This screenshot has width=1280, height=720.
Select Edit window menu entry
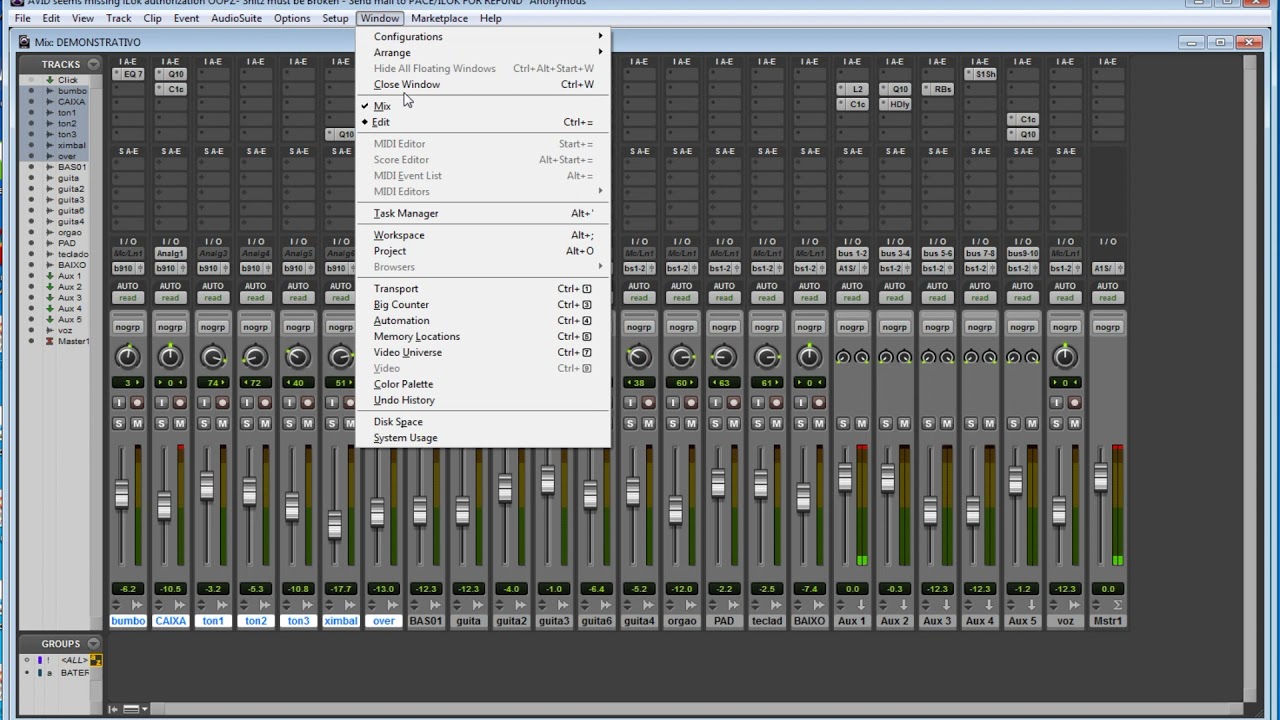[x=483, y=122]
